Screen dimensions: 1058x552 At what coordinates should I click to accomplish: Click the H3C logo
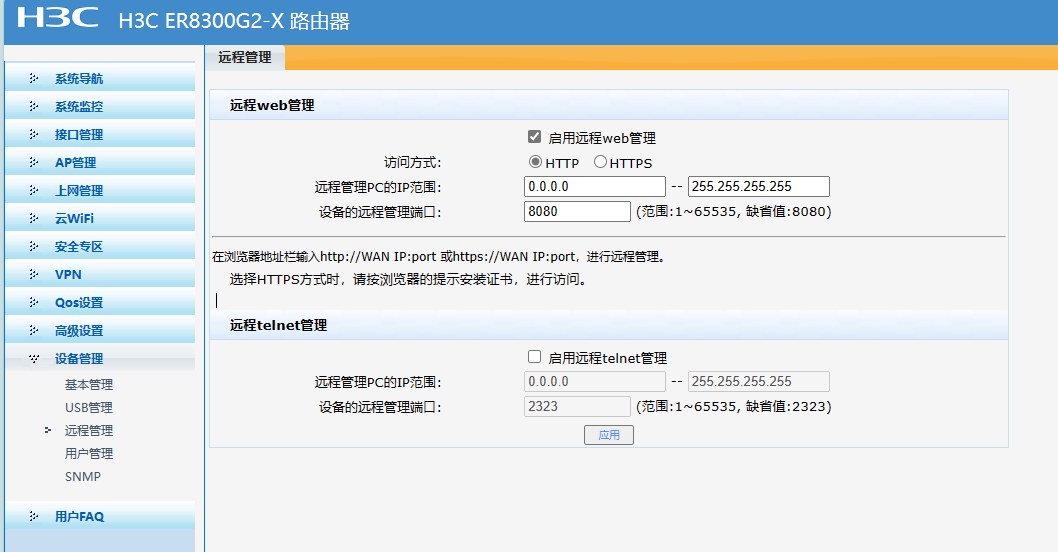pos(57,18)
